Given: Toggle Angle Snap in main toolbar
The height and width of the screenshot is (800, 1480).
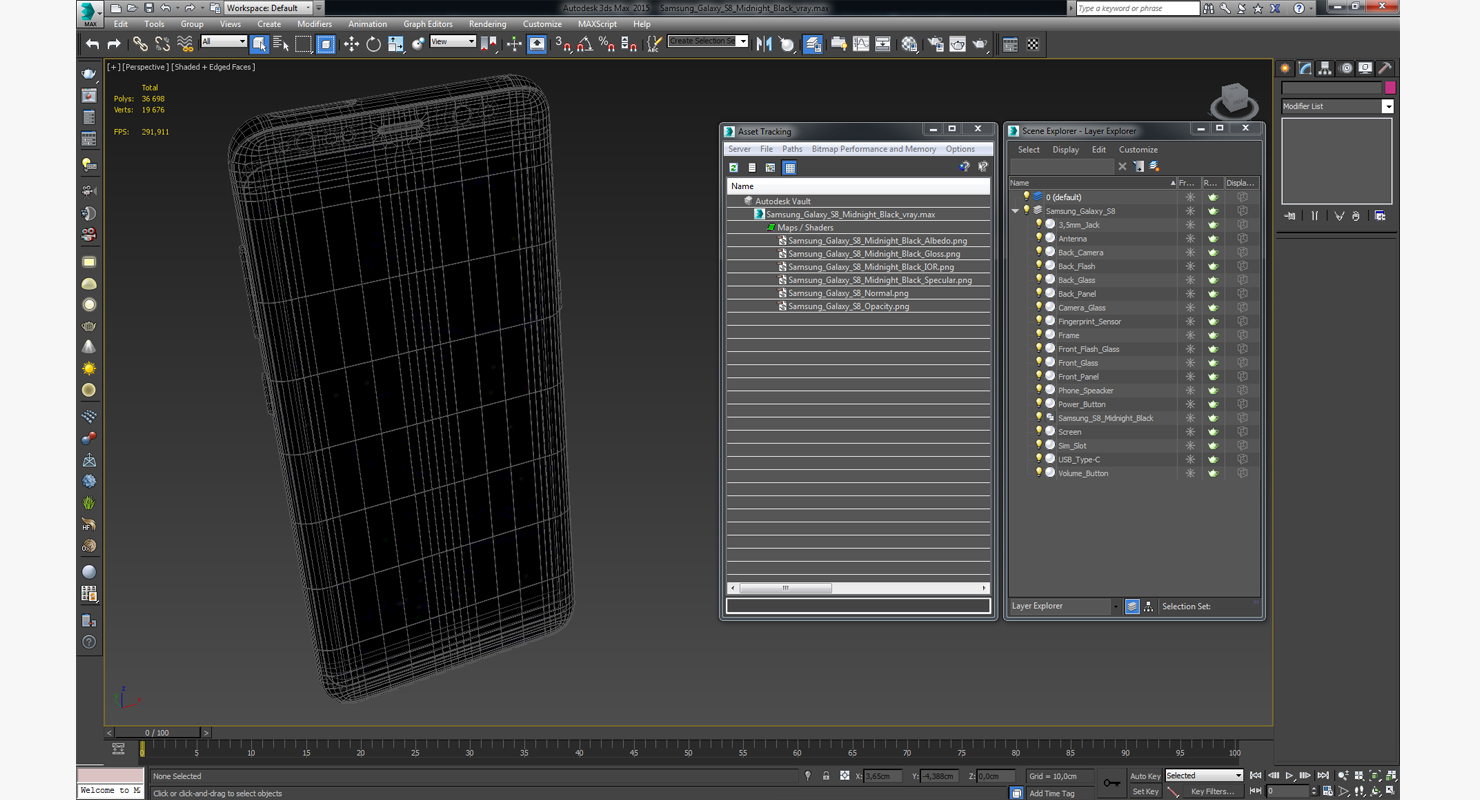Looking at the screenshot, I should pyautogui.click(x=585, y=44).
